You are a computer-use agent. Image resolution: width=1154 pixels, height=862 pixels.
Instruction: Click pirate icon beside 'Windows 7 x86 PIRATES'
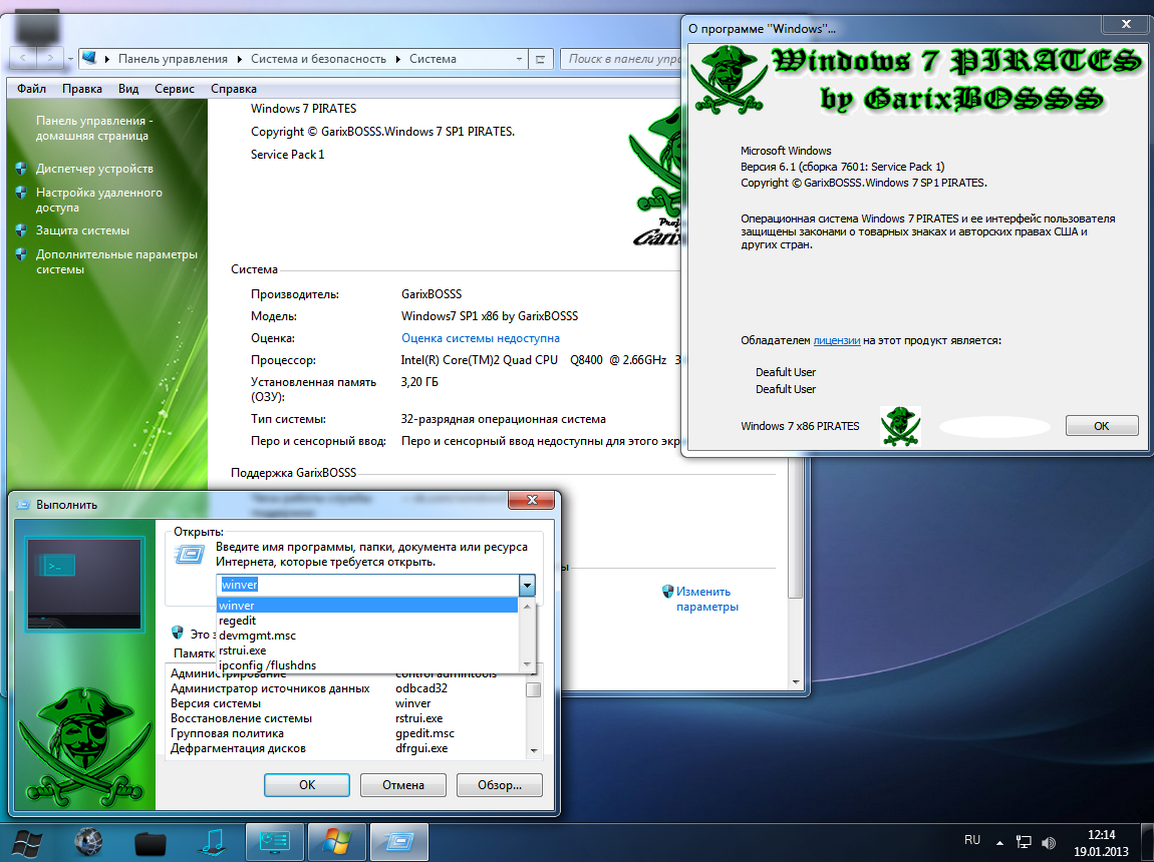(900, 426)
